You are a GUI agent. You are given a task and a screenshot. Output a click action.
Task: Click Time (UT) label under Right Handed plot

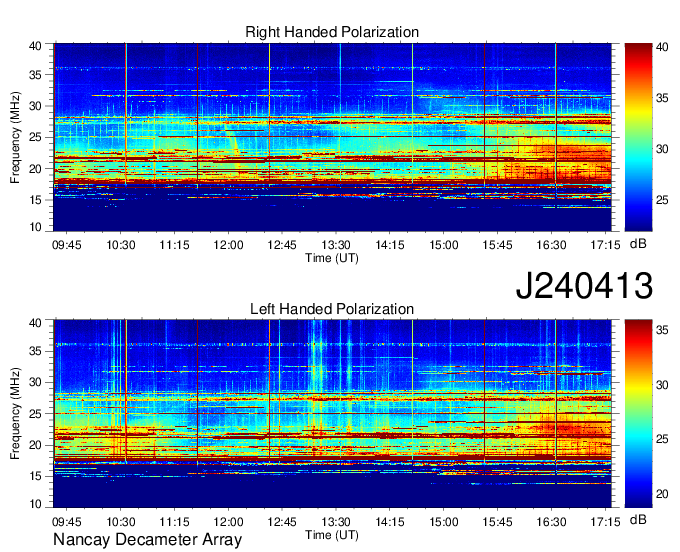tap(332, 258)
